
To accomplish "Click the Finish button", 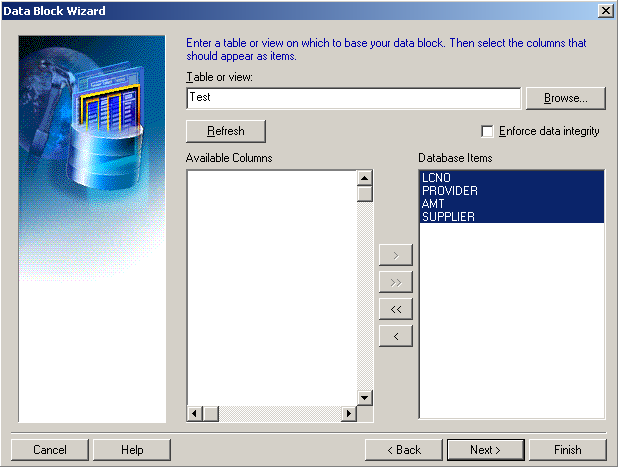I will coord(568,450).
